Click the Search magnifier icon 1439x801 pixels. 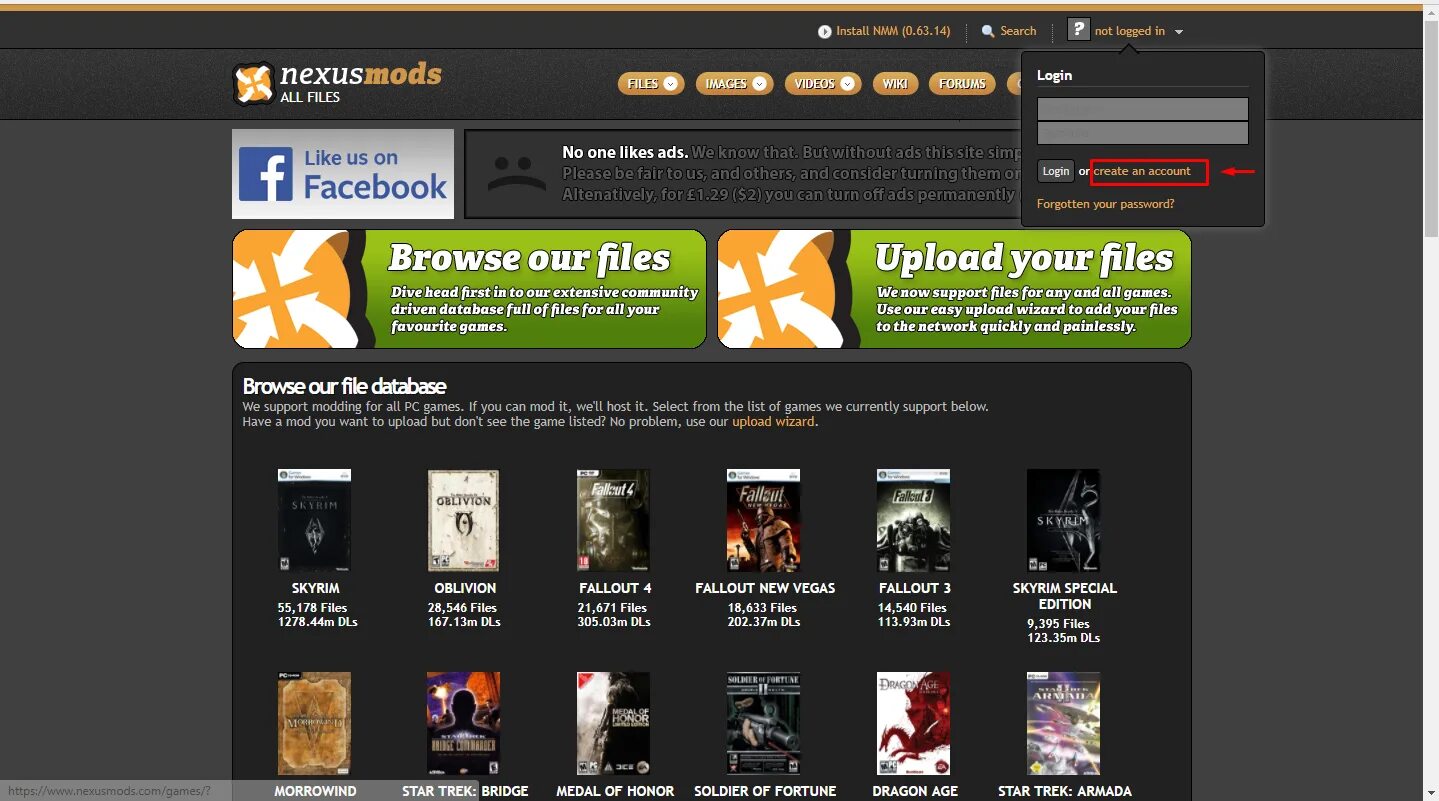click(988, 32)
